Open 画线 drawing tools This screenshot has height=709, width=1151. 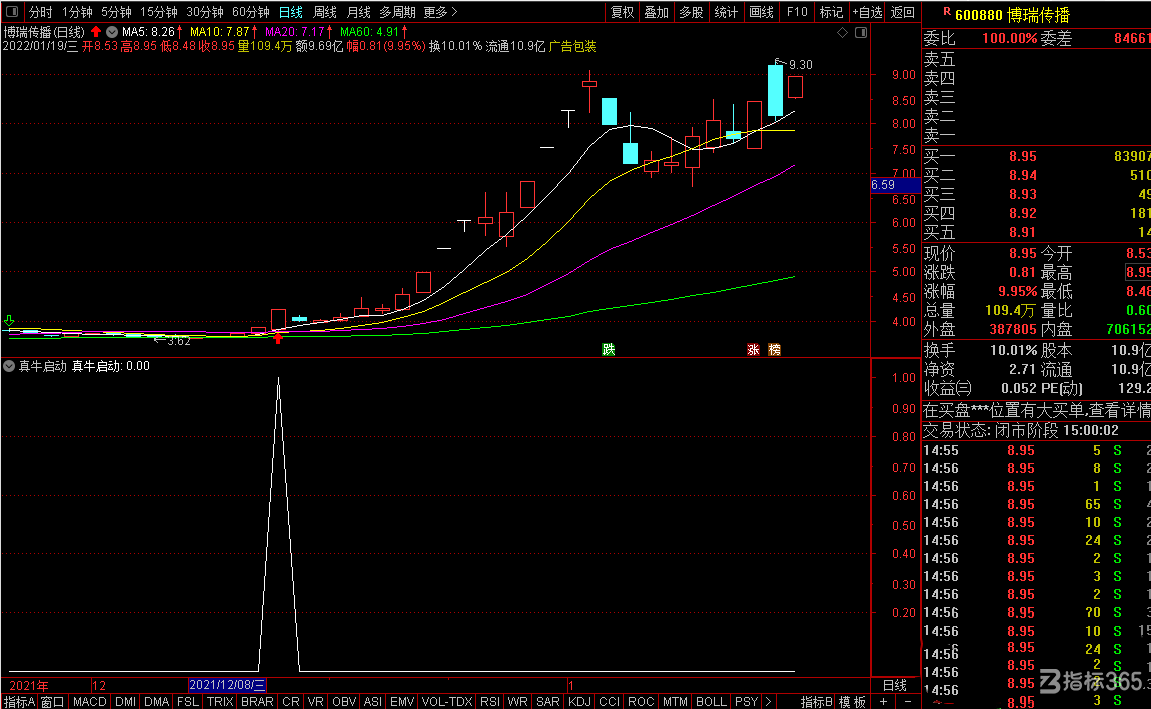(x=761, y=12)
